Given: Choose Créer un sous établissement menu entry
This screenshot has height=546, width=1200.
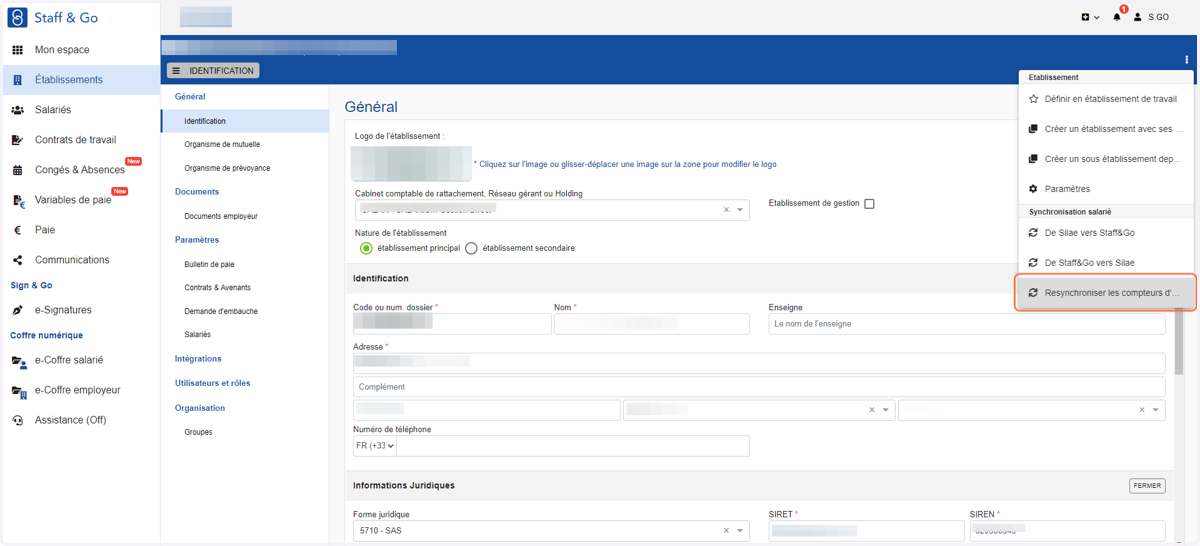Looking at the screenshot, I should 1106,159.
